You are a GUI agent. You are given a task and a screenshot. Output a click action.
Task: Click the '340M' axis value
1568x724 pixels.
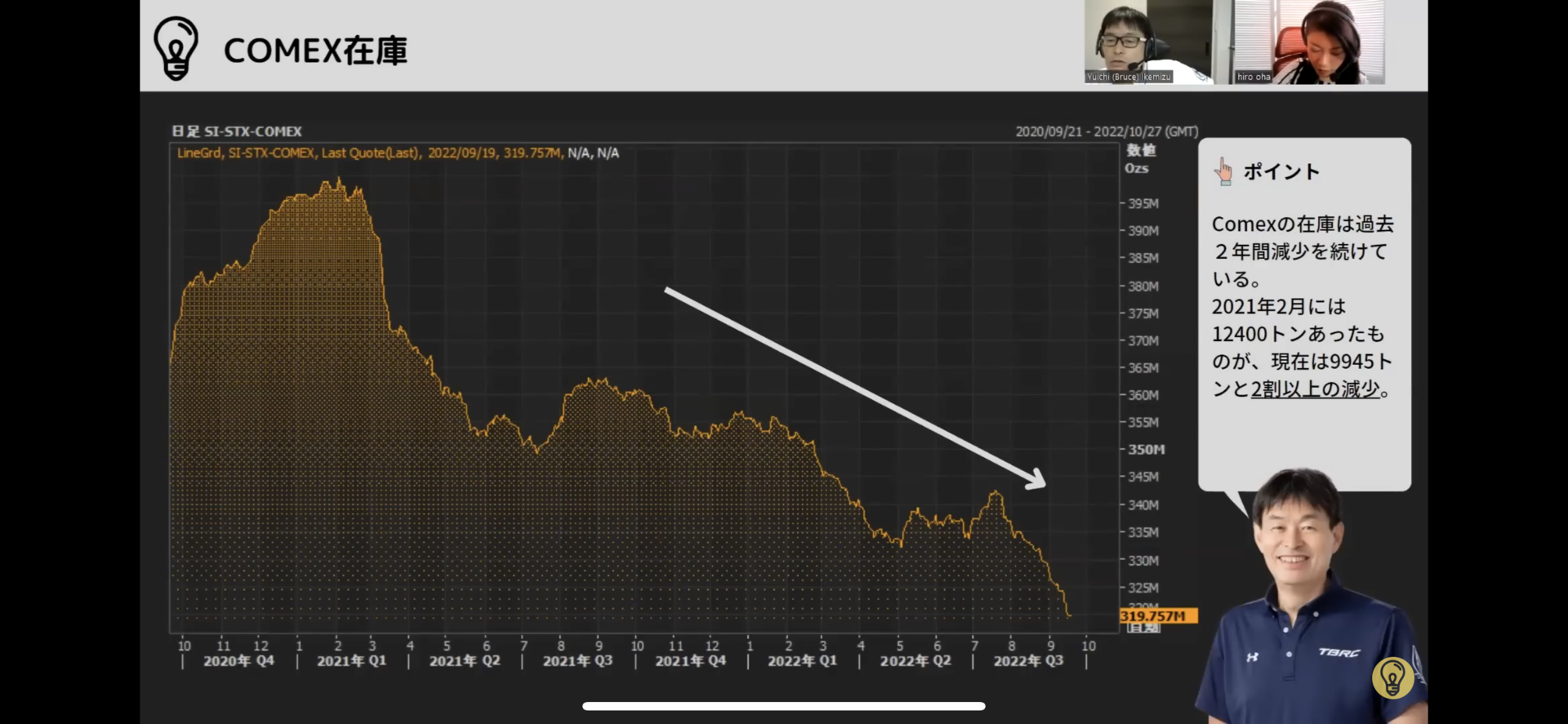(x=1143, y=505)
